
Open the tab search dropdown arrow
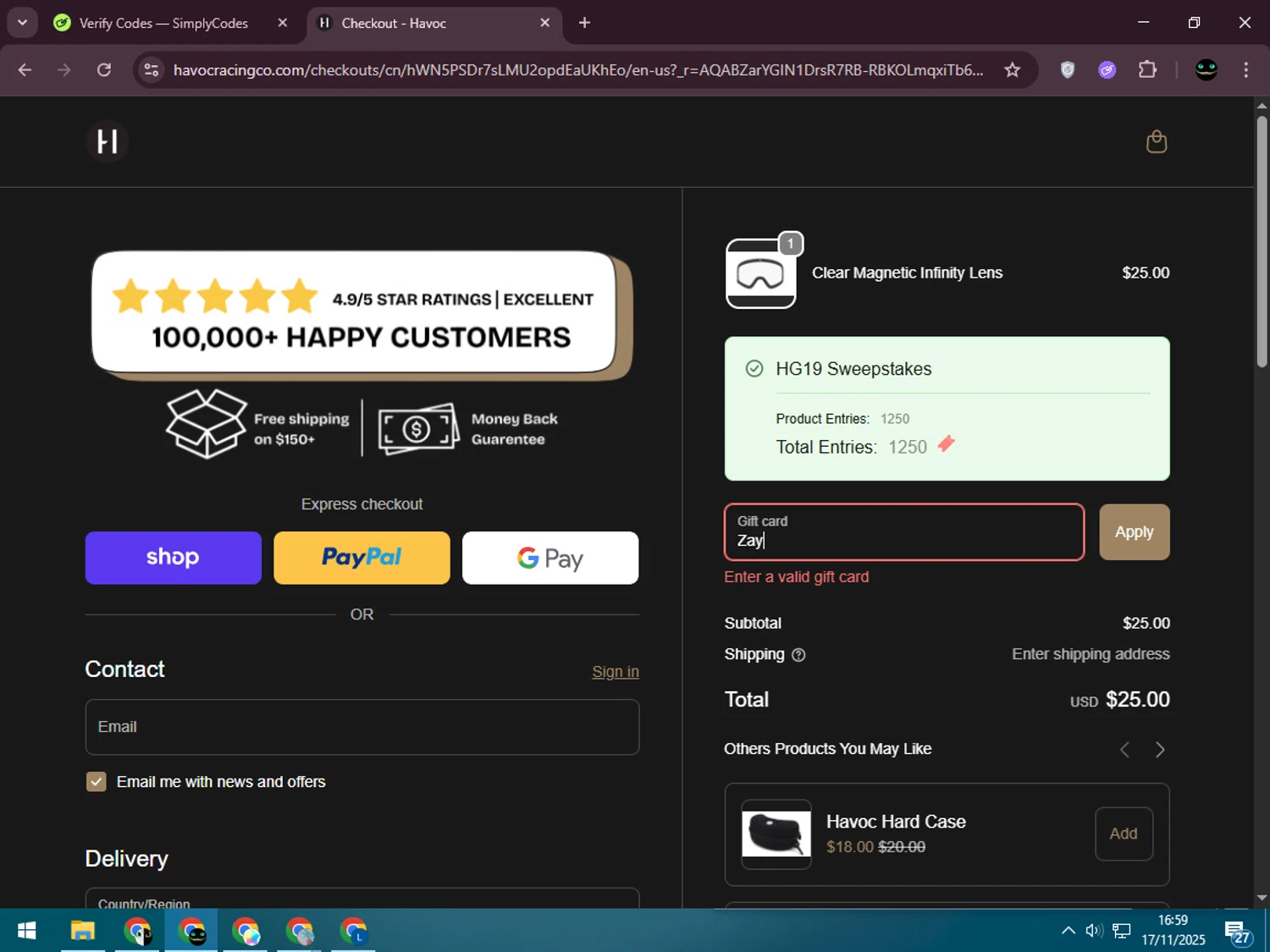coord(23,23)
